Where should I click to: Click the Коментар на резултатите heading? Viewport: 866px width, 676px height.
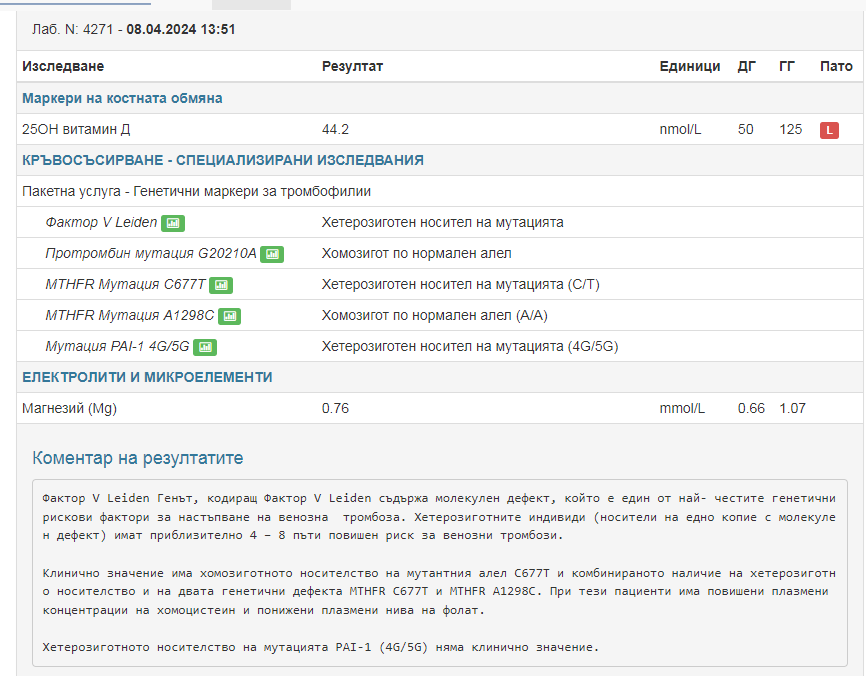click(x=138, y=458)
